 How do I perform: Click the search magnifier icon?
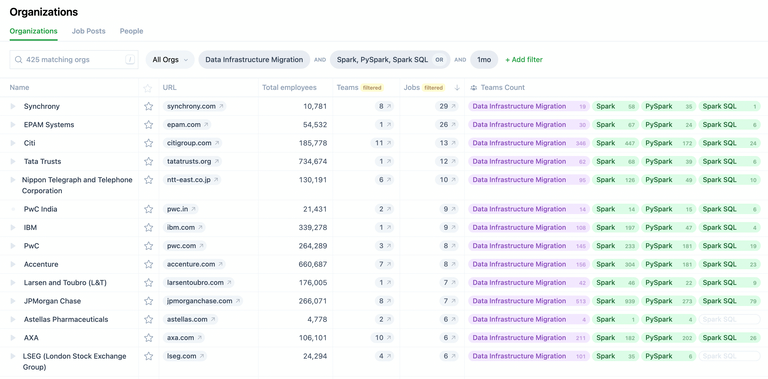coord(19,60)
